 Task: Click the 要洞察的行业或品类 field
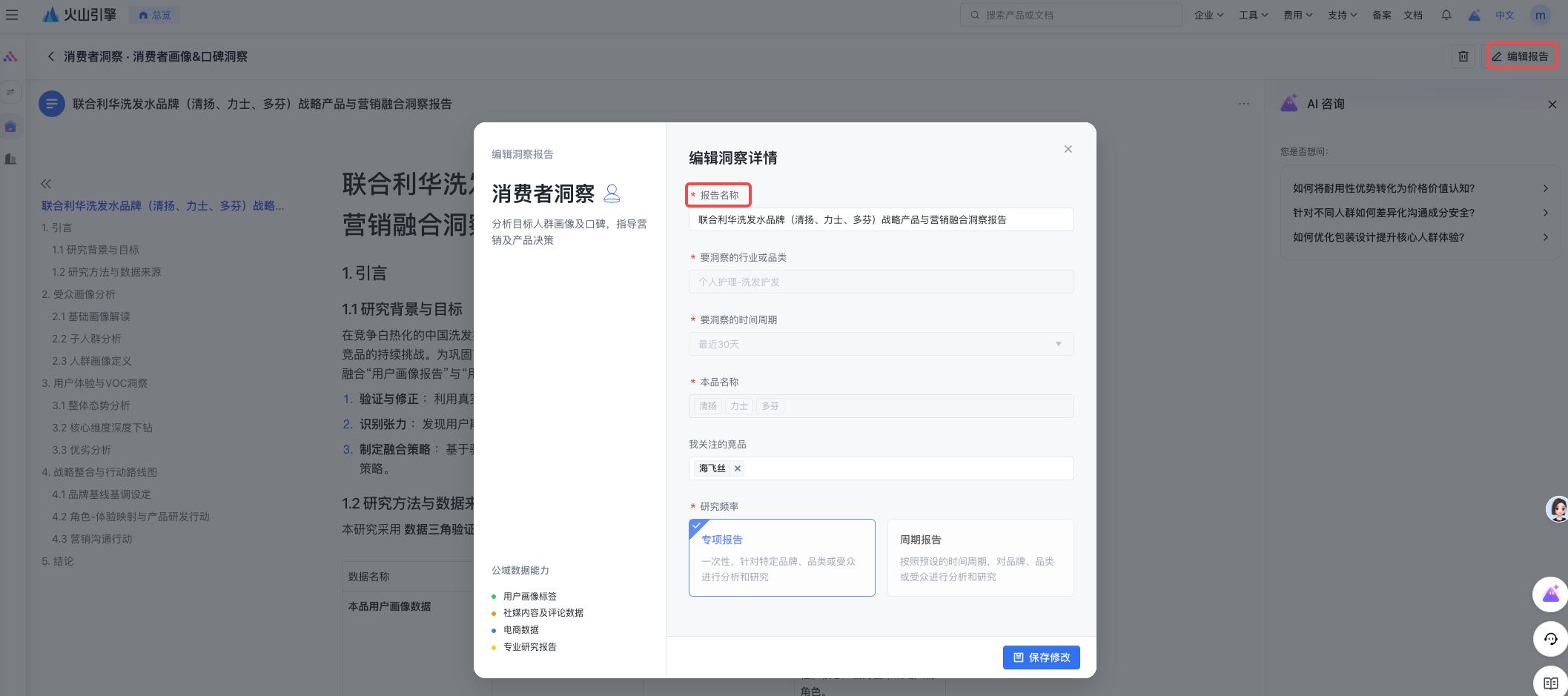pos(881,282)
